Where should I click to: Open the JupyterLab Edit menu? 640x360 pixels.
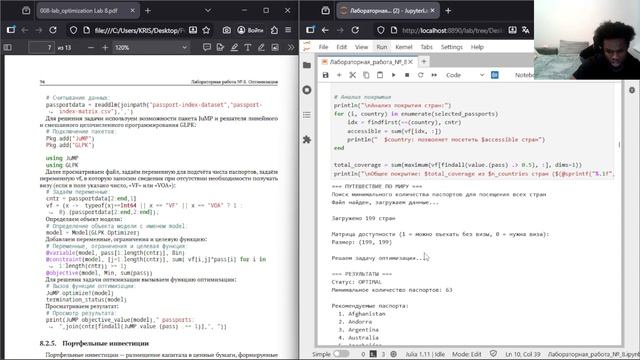[342, 47]
